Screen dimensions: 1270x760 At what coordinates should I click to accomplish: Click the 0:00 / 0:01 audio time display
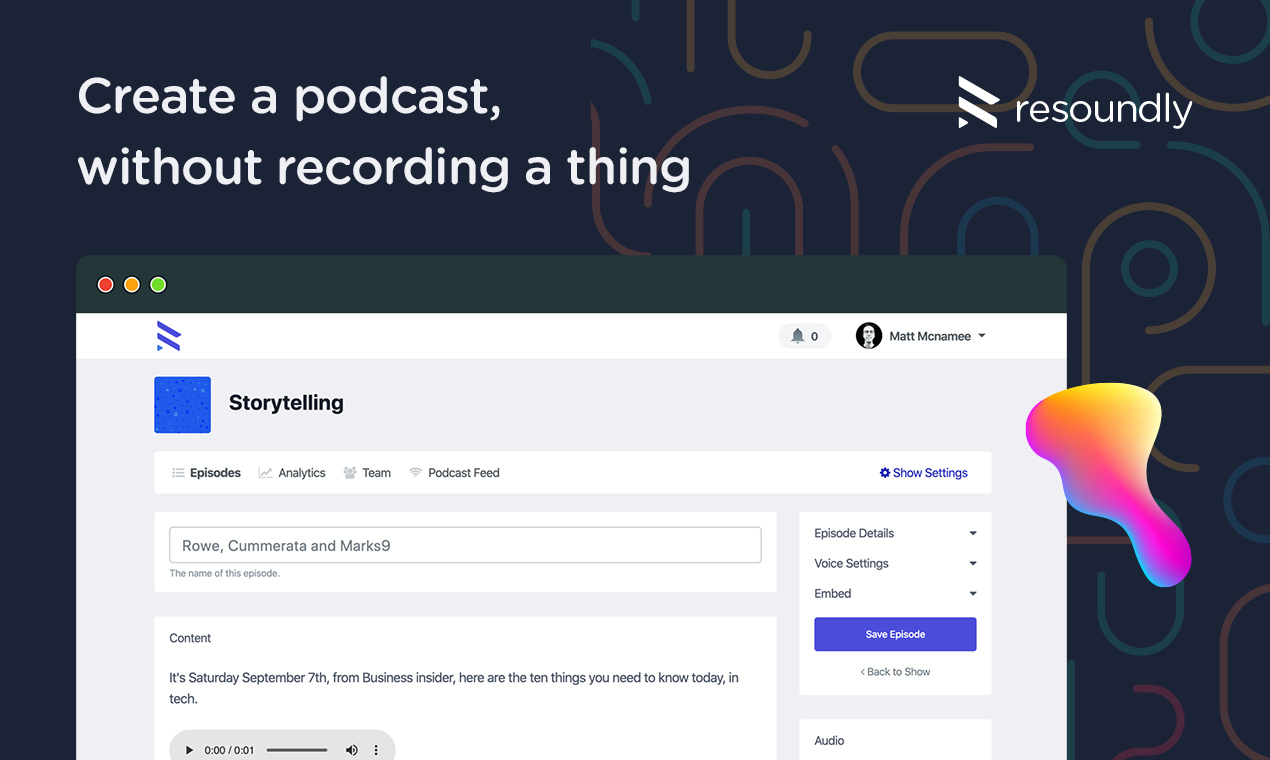pyautogui.click(x=229, y=750)
